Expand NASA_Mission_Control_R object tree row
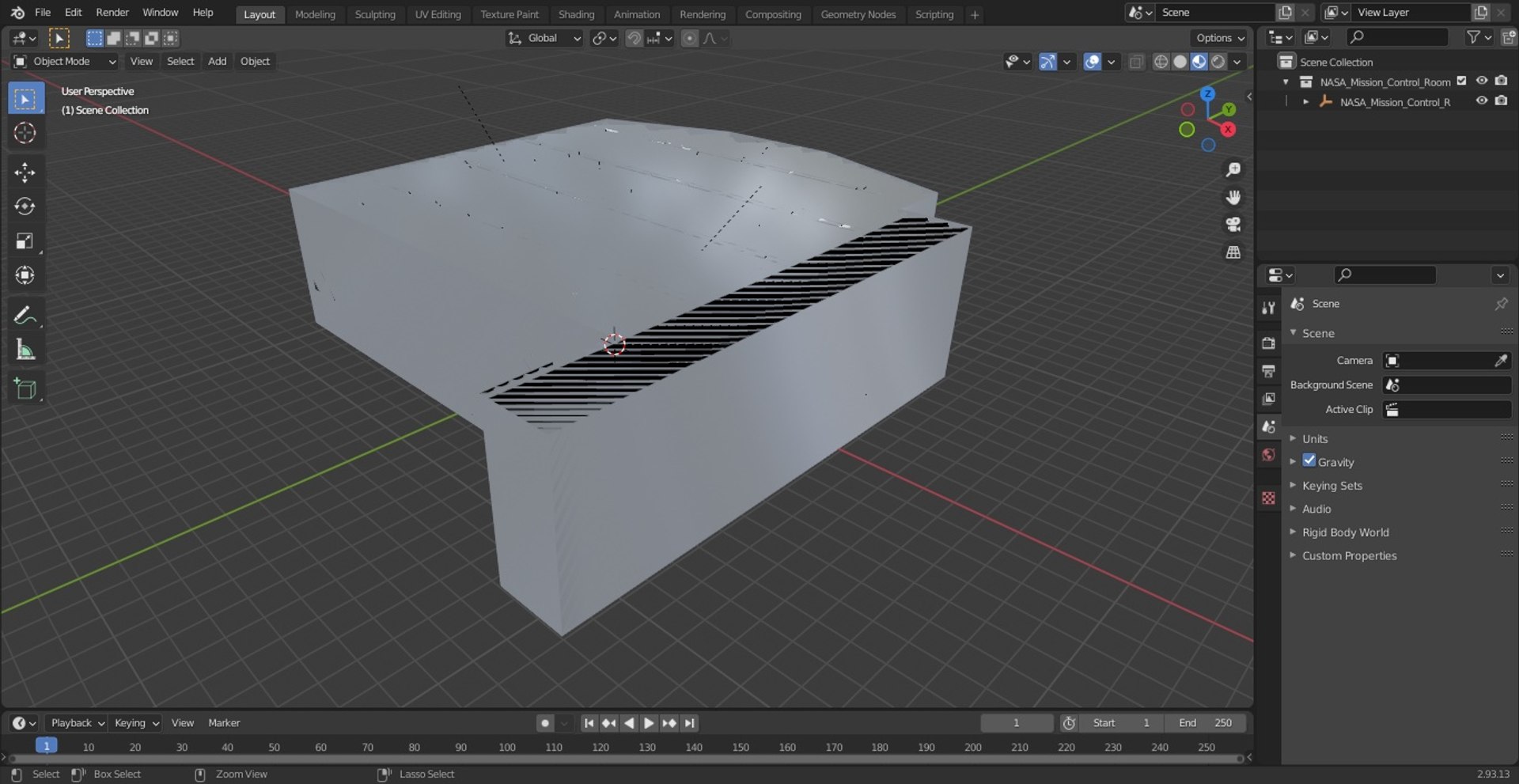The image size is (1519, 784). click(x=1305, y=102)
